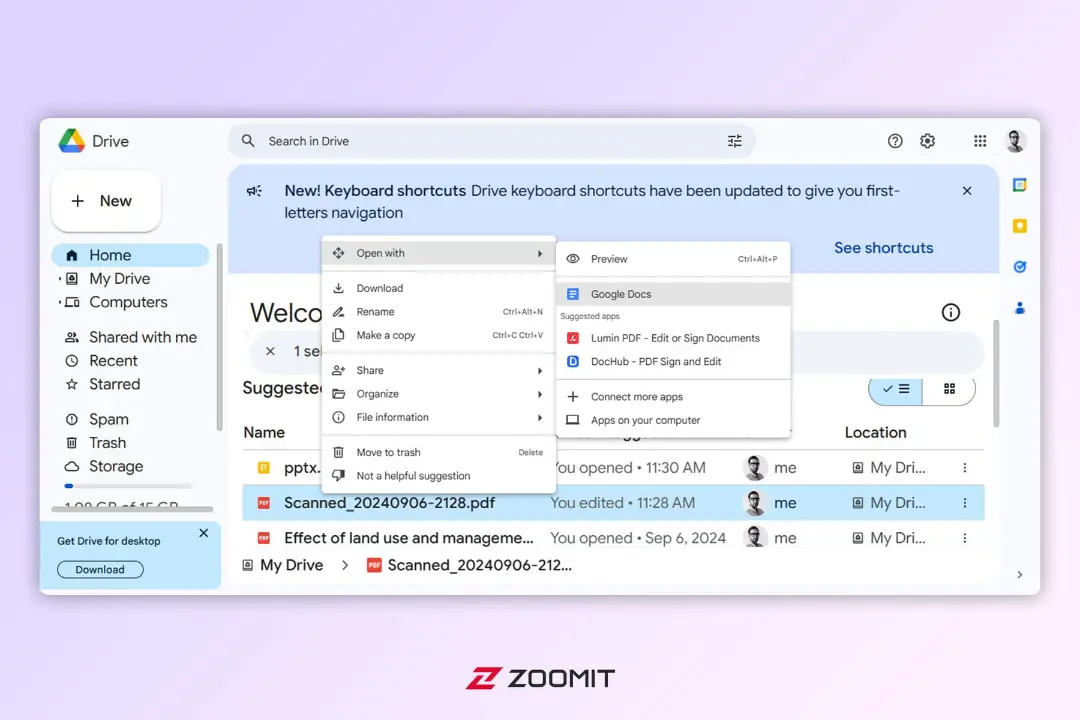
Task: Dismiss the keyboard shortcuts banner
Action: click(967, 191)
